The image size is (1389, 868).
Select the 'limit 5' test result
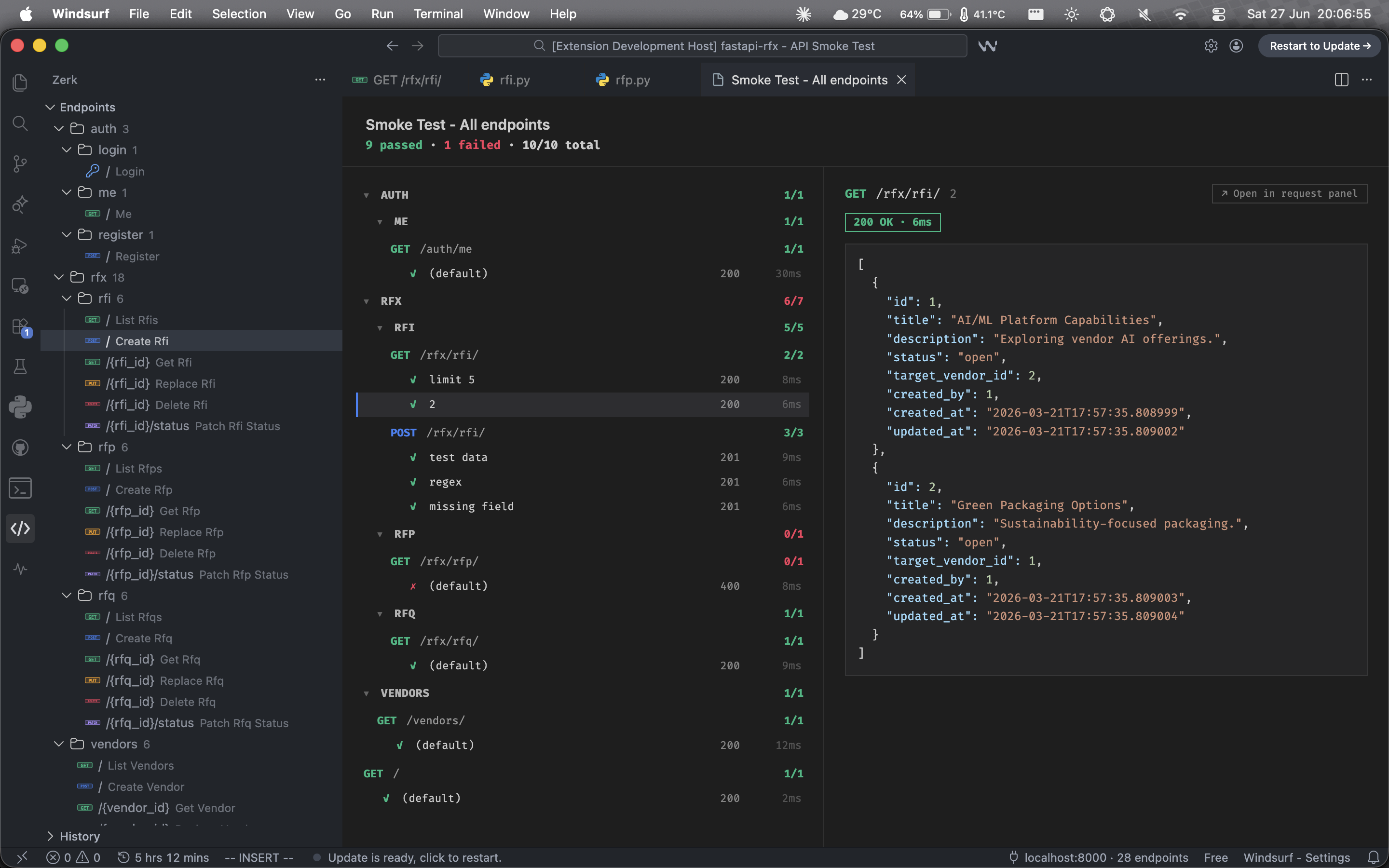(583, 380)
